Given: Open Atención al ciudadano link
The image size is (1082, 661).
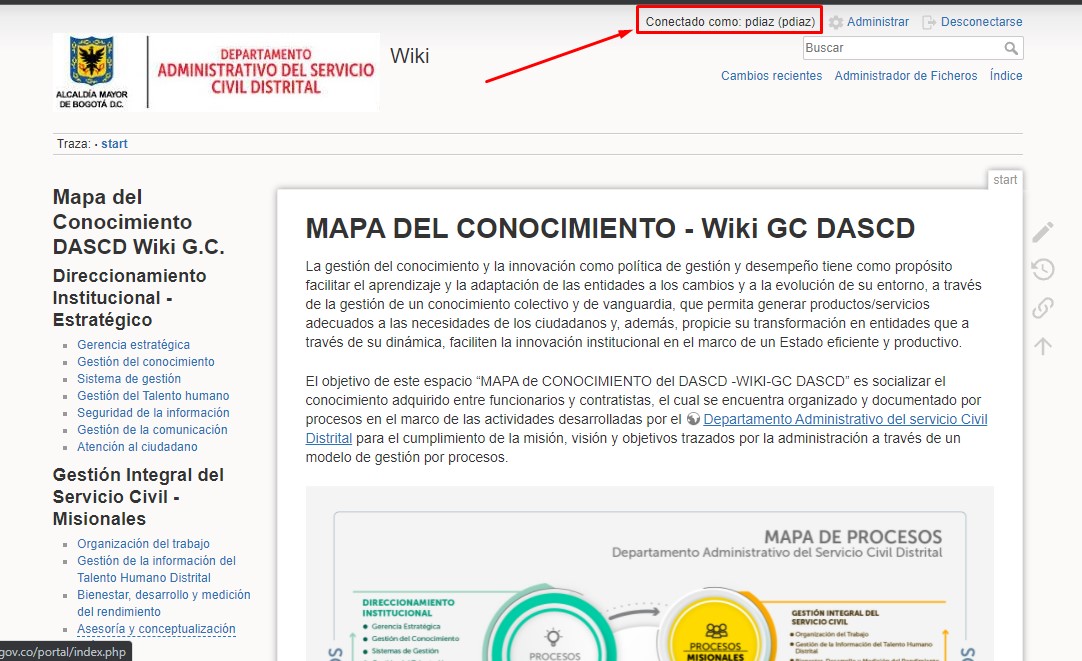Looking at the screenshot, I should point(137,447).
